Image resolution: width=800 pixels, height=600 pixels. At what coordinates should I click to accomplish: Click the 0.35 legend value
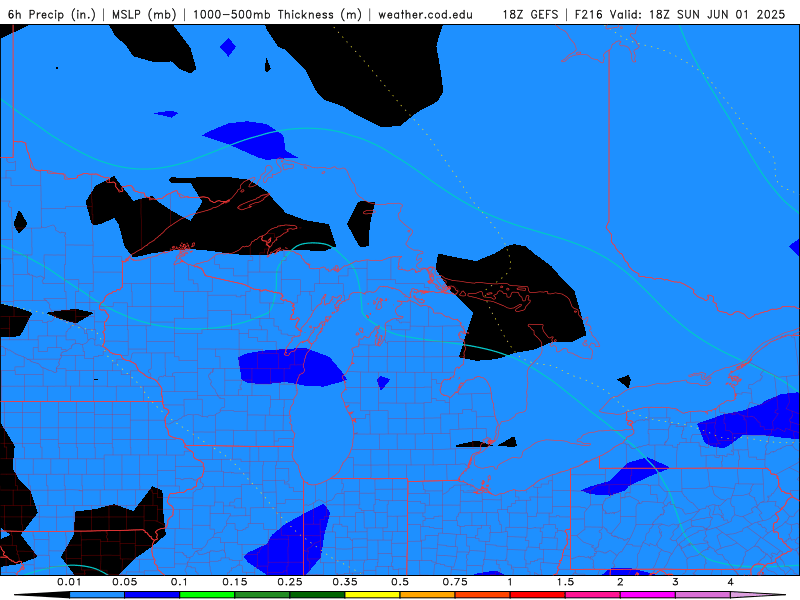[x=345, y=582]
